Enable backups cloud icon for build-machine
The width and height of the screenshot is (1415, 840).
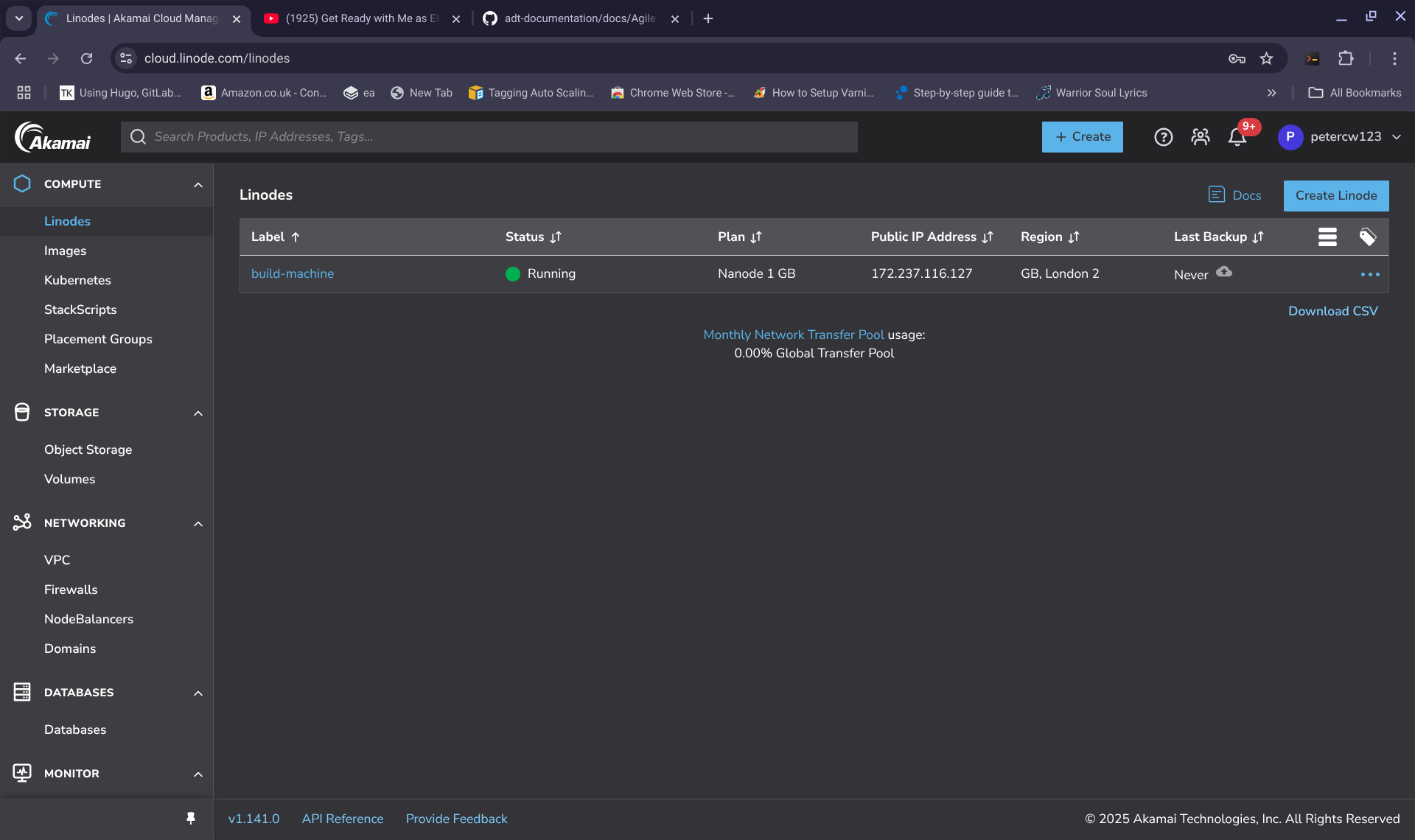[x=1224, y=272]
